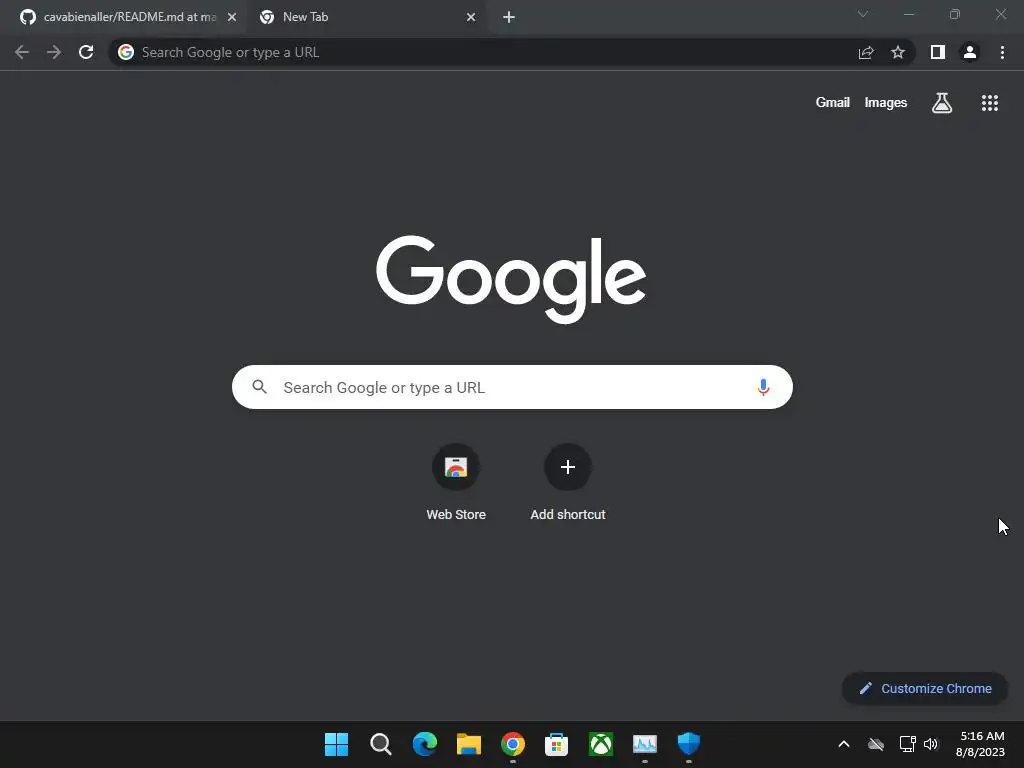Launch Microsoft Edge from taskbar
The height and width of the screenshot is (768, 1024).
click(424, 744)
